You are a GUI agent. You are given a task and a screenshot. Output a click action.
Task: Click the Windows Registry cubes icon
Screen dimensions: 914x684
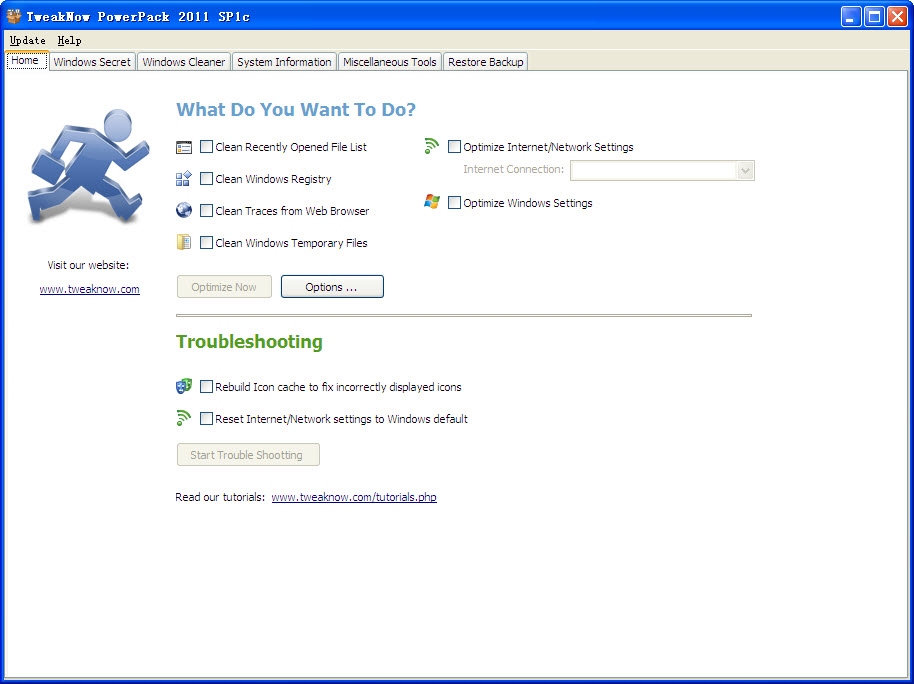pos(184,178)
